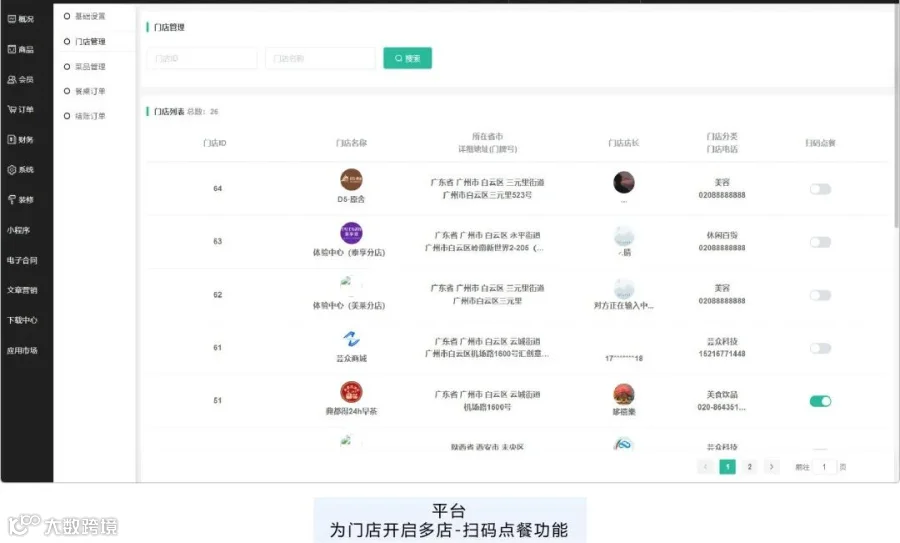Disable scan ordering for 舞都阁24h早茶
Screen dimensions: 900x543
click(820, 401)
